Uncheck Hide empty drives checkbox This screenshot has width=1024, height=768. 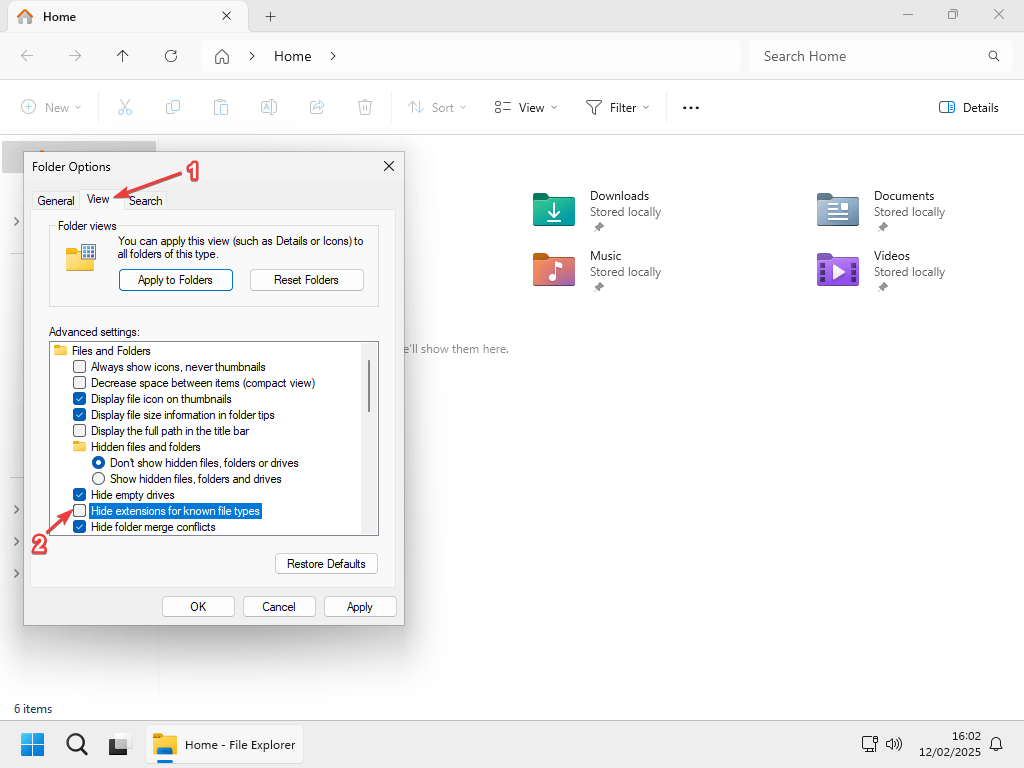tap(80, 495)
